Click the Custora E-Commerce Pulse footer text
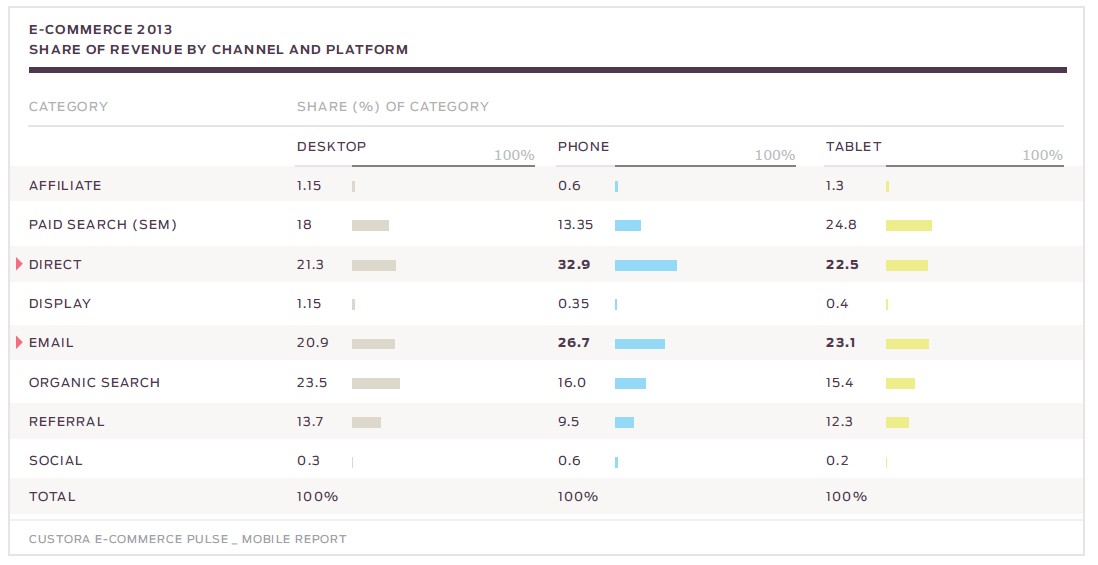The image size is (1098, 565). (x=187, y=539)
